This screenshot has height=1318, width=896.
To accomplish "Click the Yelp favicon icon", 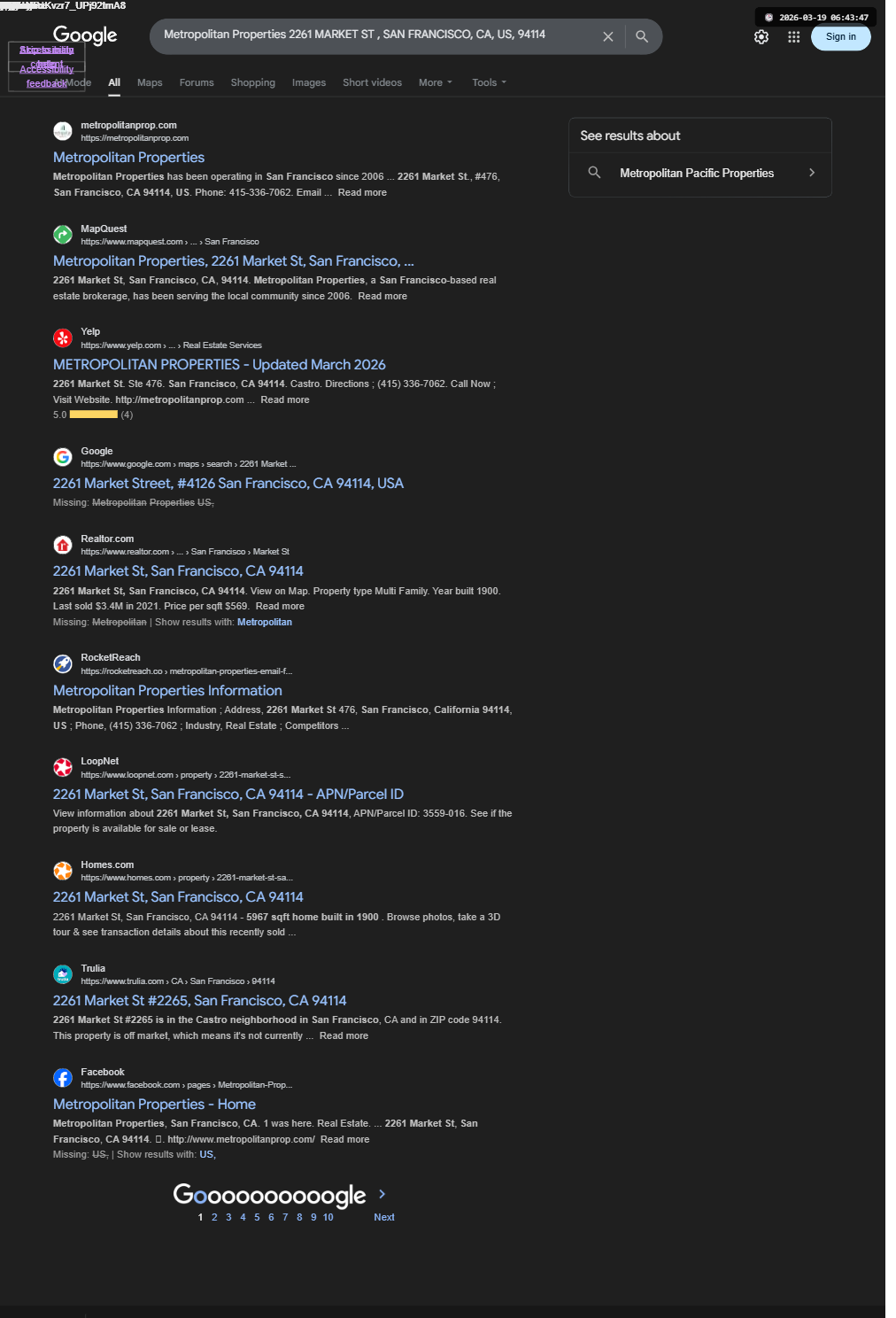I will click(x=63, y=337).
